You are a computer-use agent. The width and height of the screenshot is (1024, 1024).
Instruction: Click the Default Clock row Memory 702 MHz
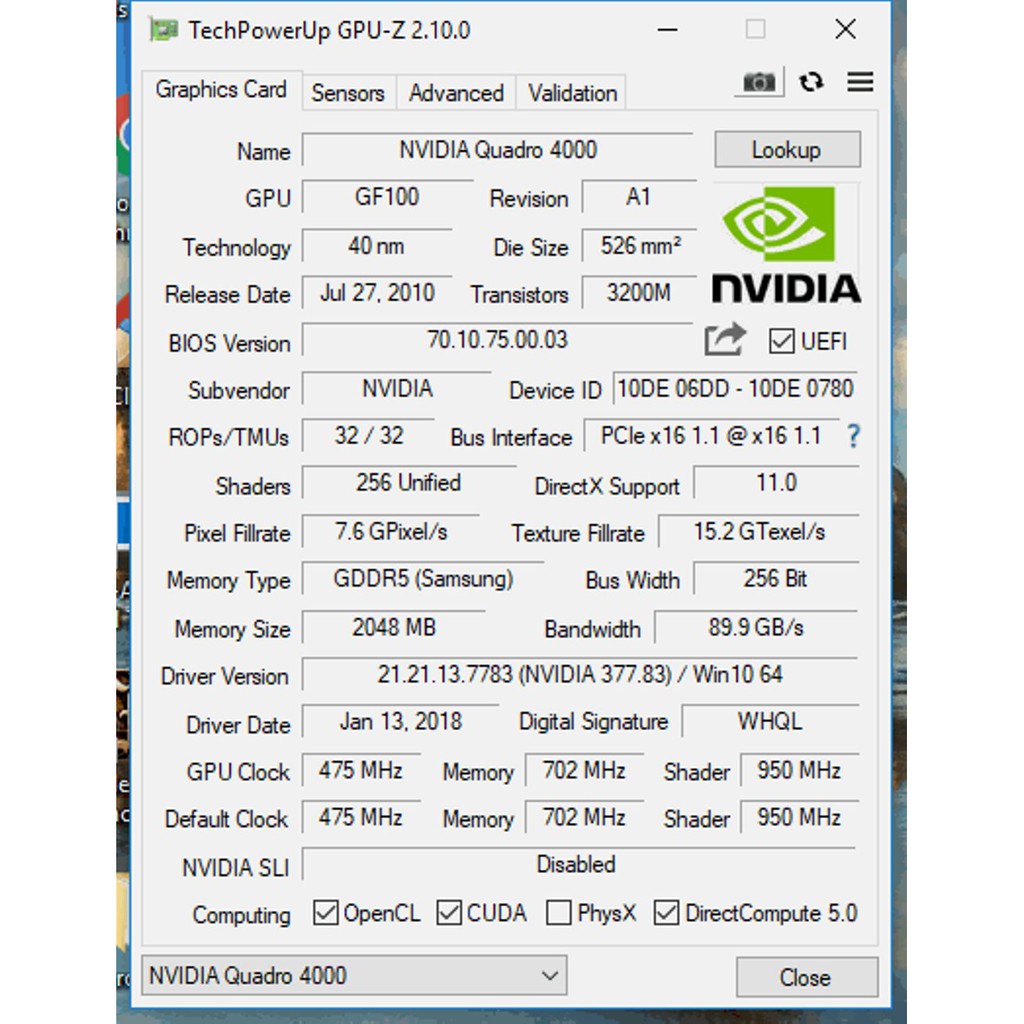point(584,817)
